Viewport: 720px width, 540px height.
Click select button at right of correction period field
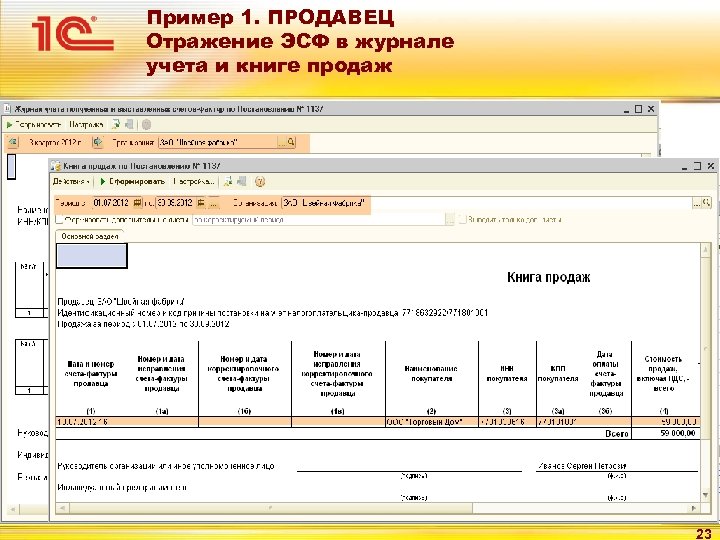[450, 220]
